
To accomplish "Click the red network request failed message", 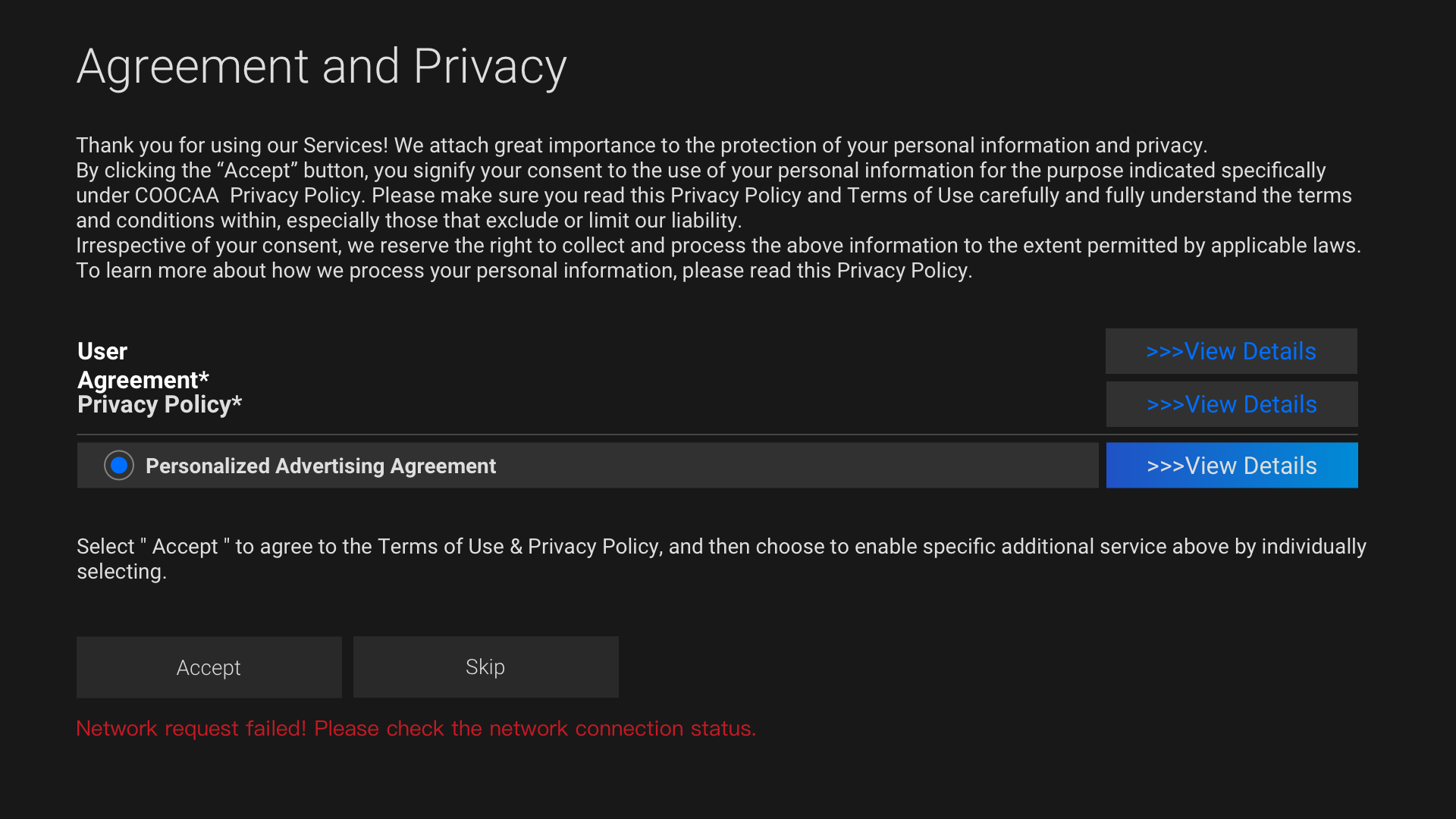I will 416,729.
